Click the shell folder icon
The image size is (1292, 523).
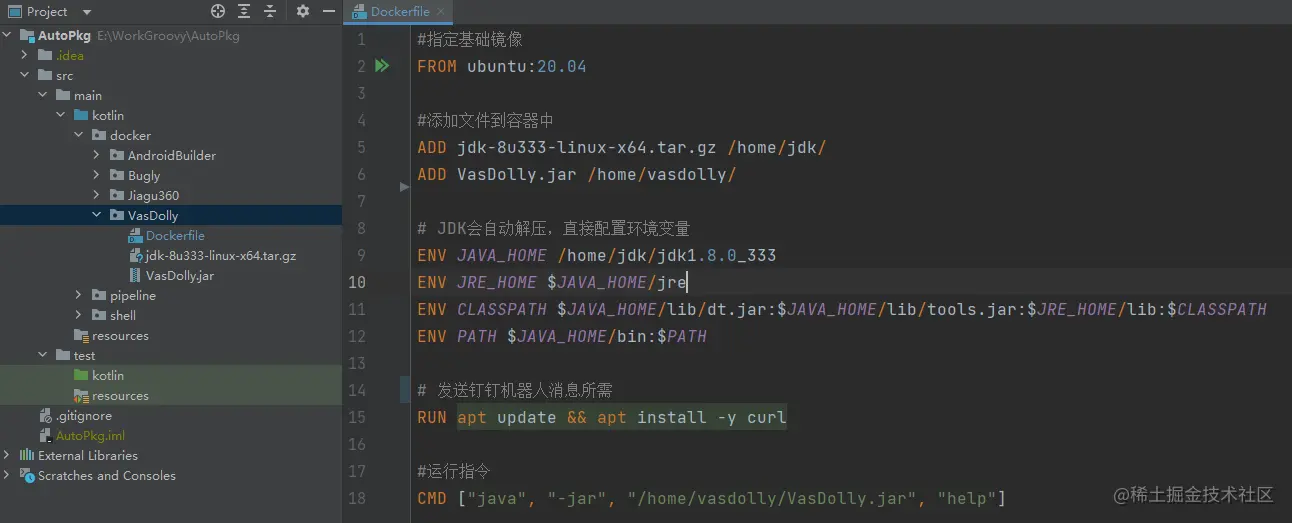(99, 316)
